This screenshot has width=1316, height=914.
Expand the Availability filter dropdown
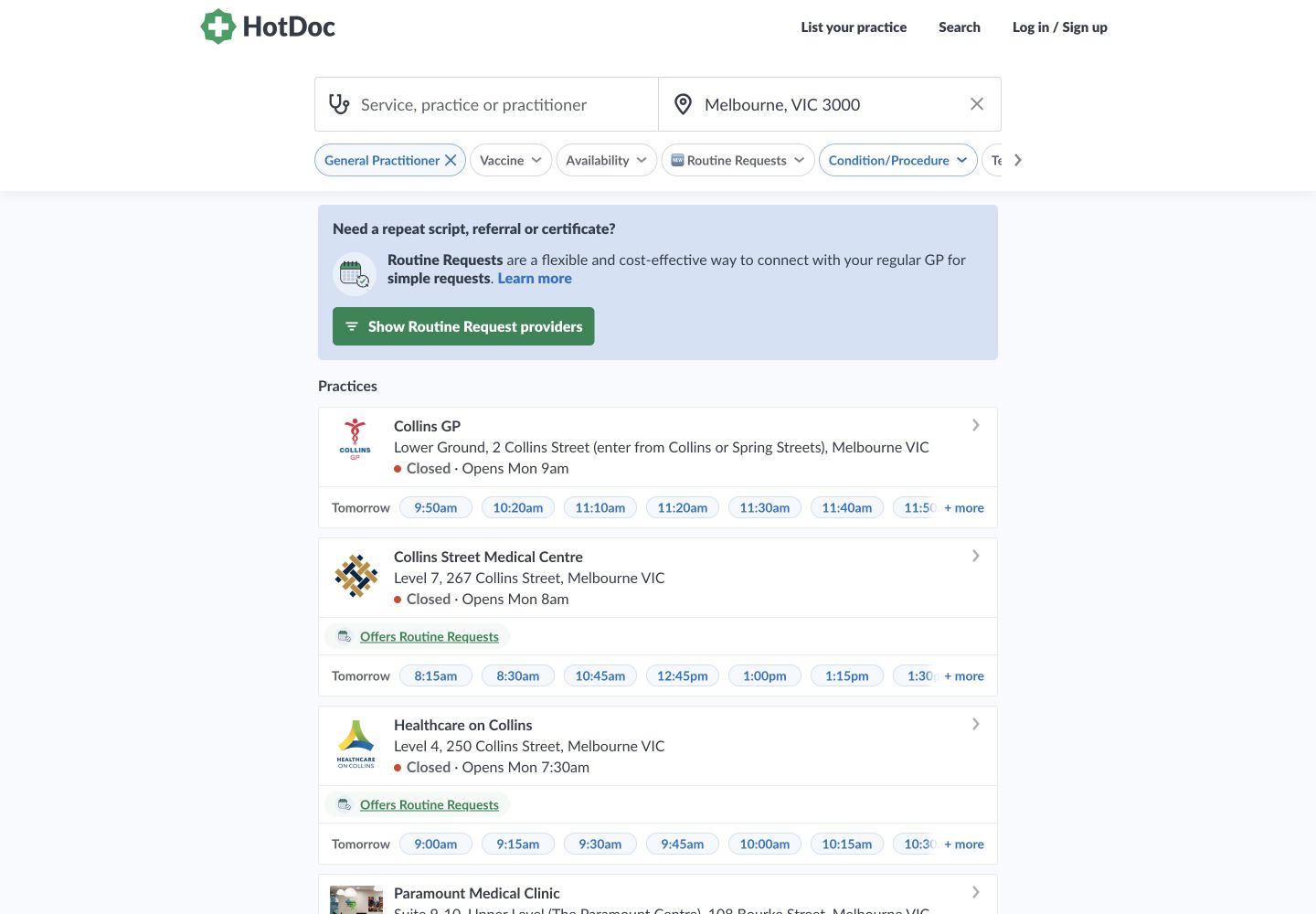point(606,160)
